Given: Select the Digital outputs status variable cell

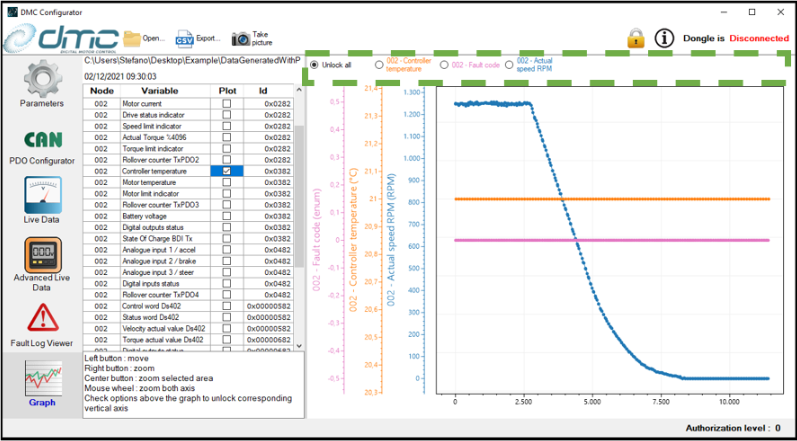Looking at the screenshot, I should pyautogui.click(x=165, y=227).
